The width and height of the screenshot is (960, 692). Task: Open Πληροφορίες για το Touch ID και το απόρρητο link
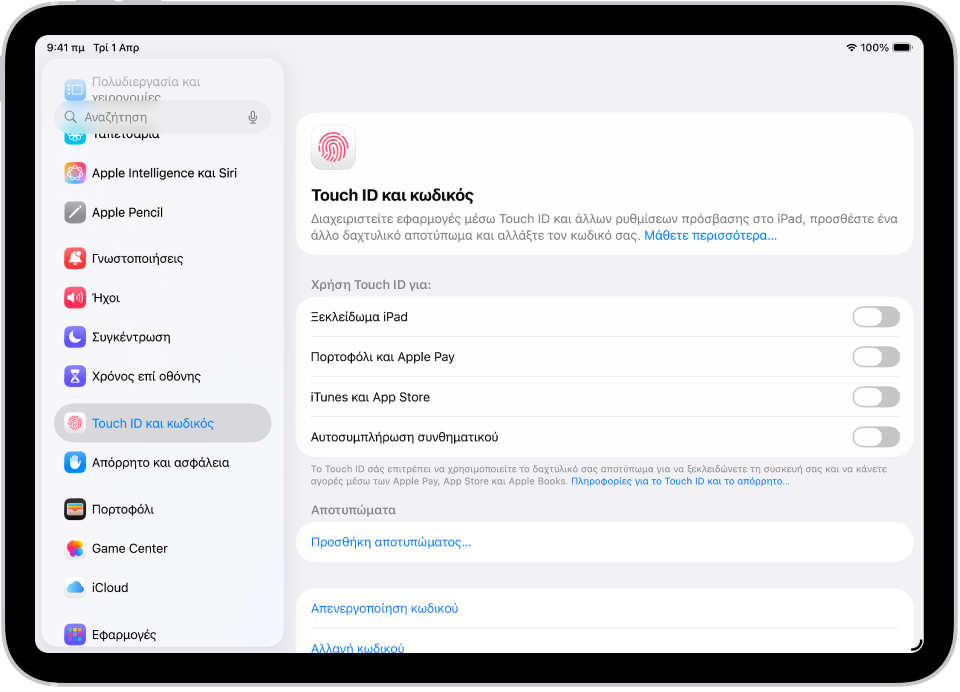tap(680, 481)
